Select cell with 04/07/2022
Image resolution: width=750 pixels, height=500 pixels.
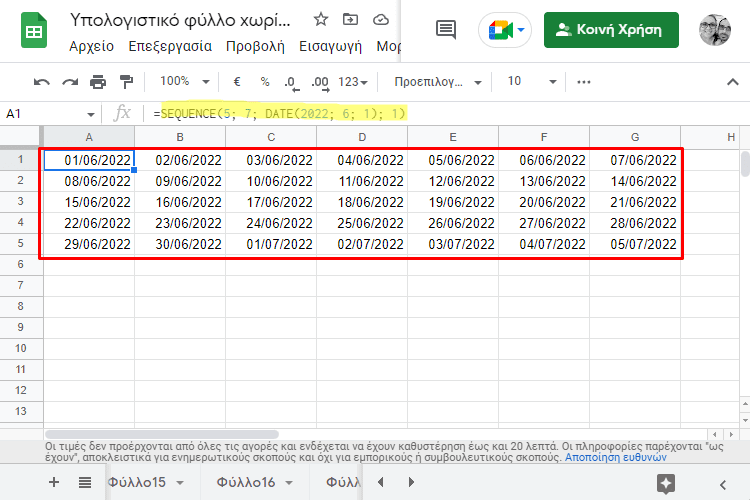[544, 244]
